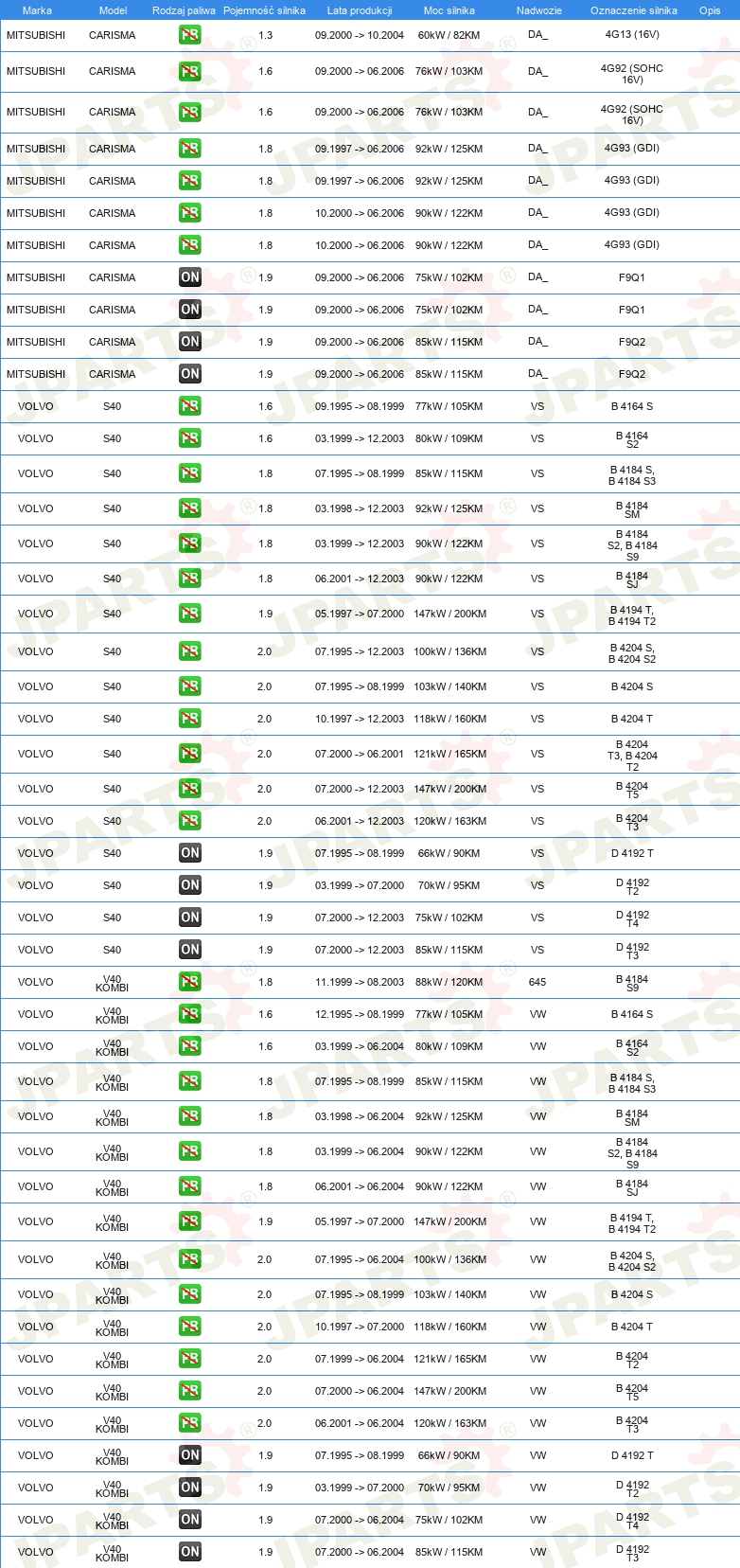This screenshot has width=740, height=1568.
Task: Select engine code B 4164 S in V40 Kombi row
Action: [632, 1014]
